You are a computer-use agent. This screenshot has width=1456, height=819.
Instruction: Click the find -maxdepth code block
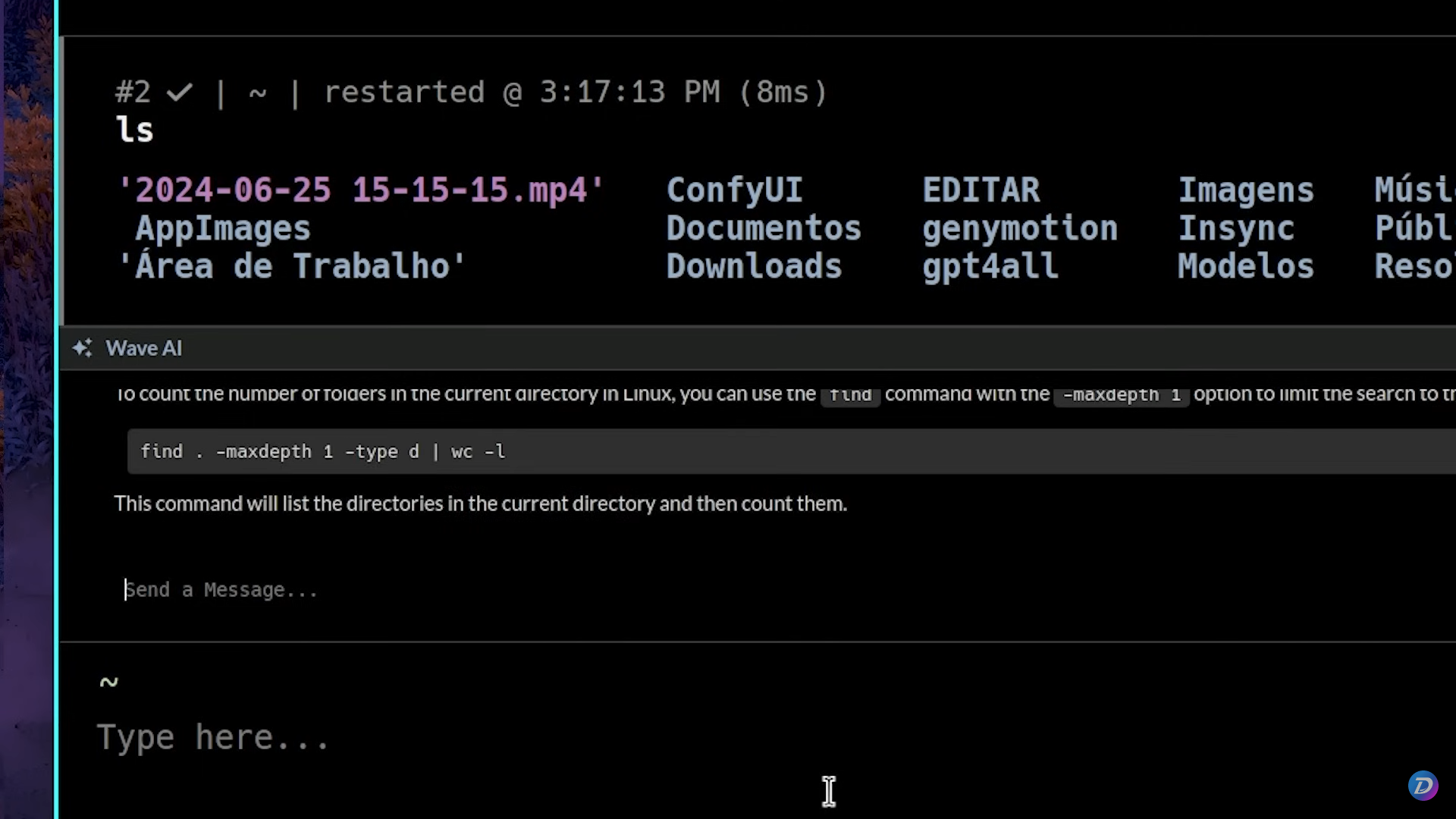(x=323, y=452)
